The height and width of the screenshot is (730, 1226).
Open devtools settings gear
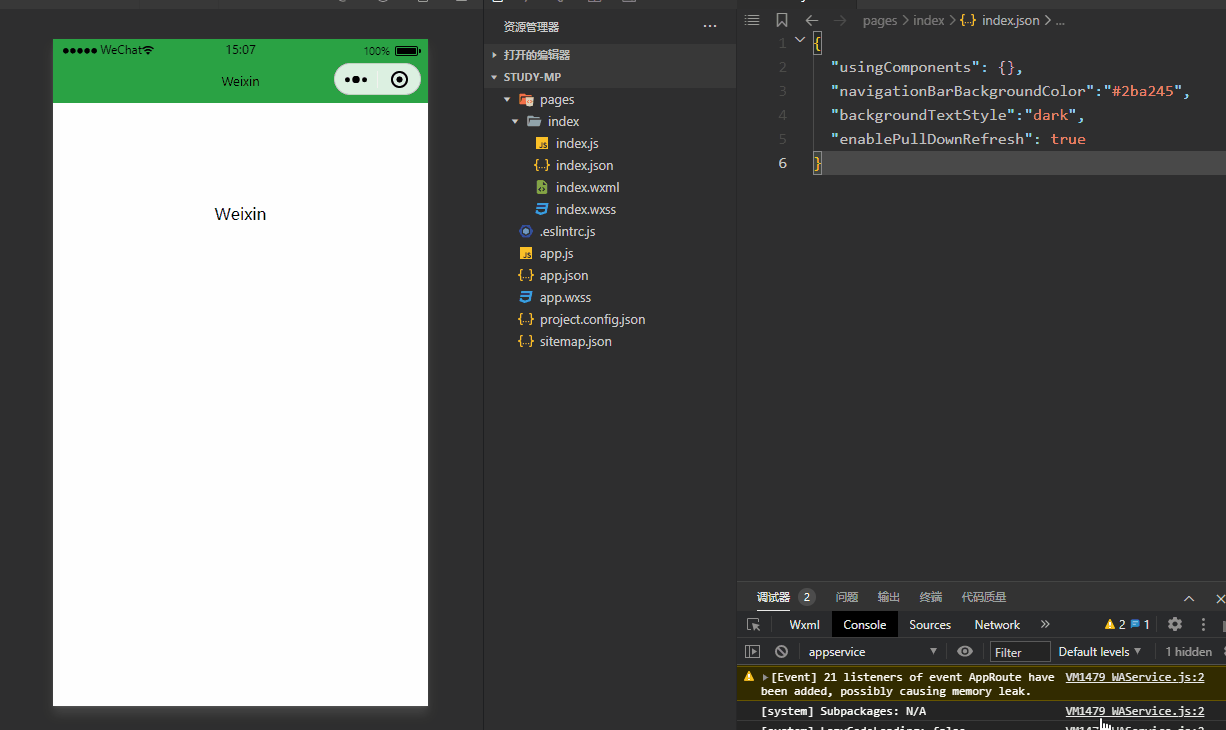tap(1175, 624)
